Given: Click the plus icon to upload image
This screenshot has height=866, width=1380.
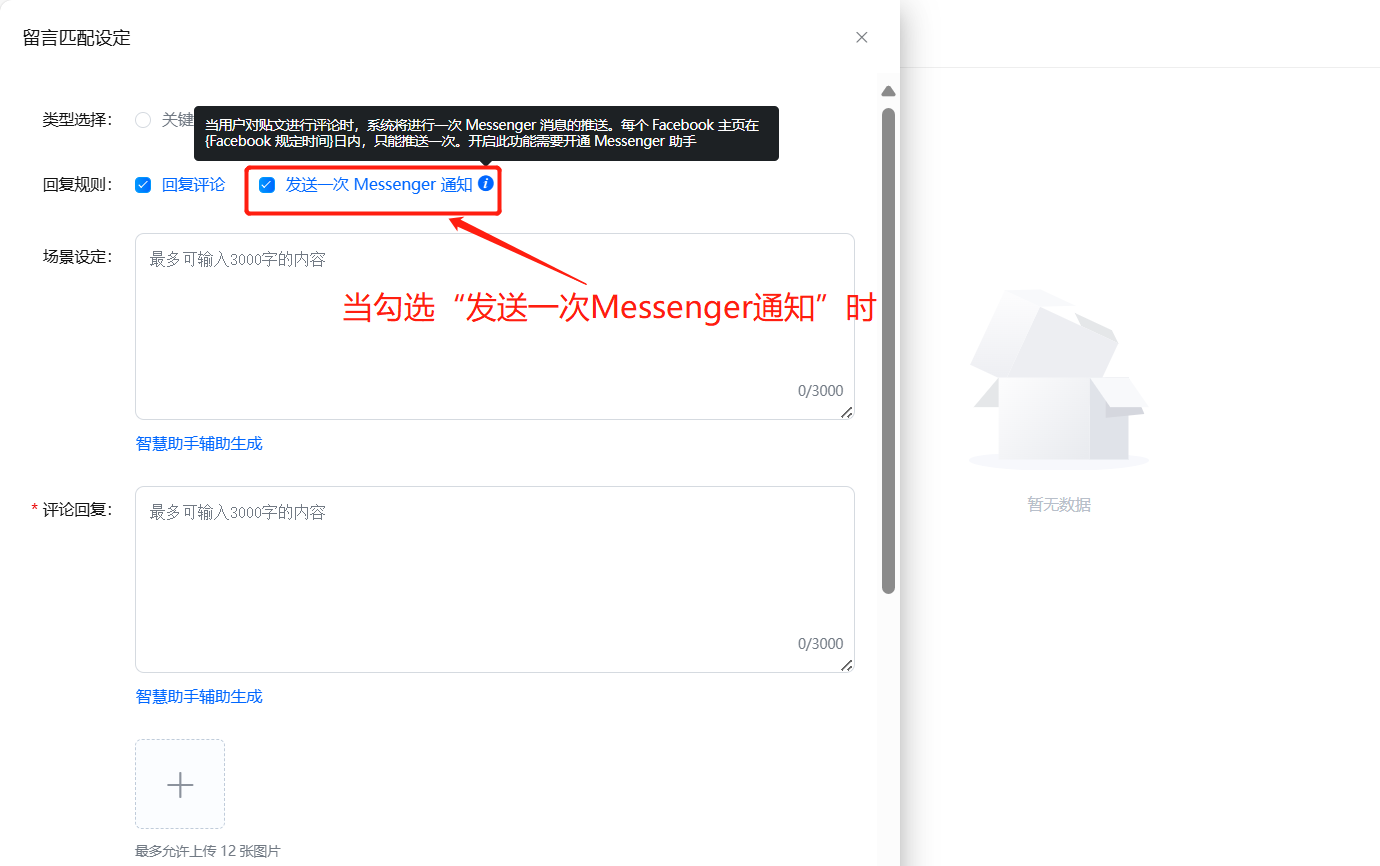Looking at the screenshot, I should (x=180, y=785).
